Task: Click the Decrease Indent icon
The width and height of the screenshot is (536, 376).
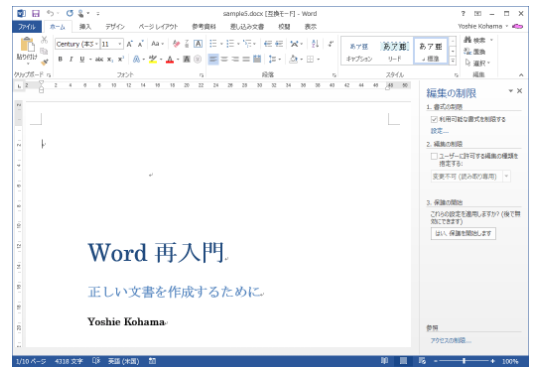Action: 268,43
